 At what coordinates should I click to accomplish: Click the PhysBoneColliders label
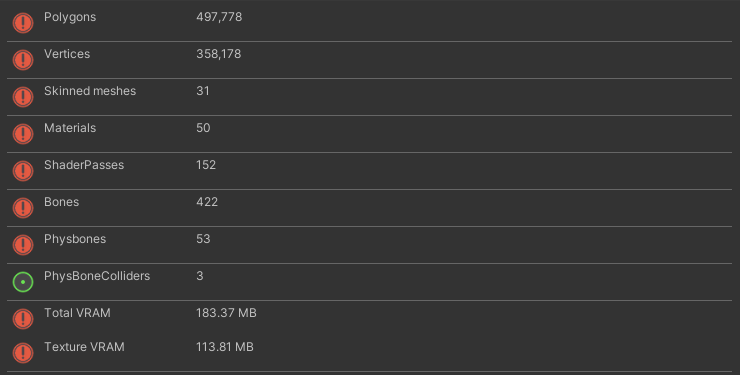[97, 276]
